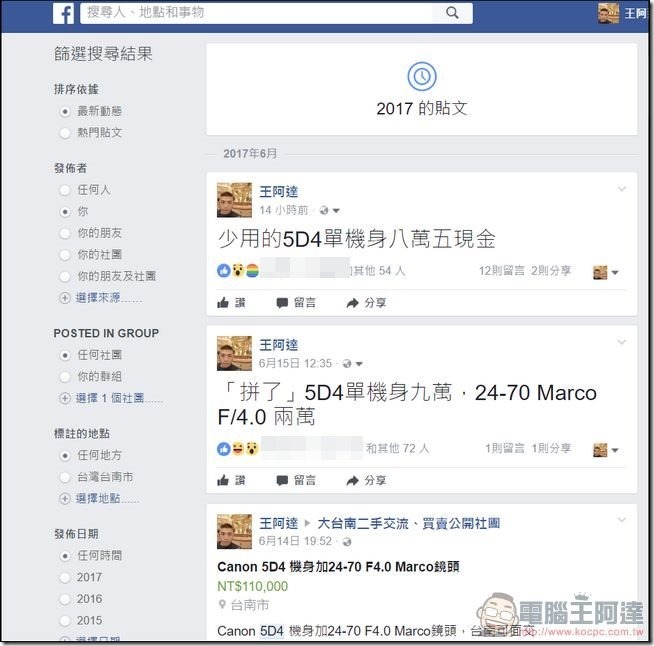Open audience dropdown on 14 小時前 post
The image size is (654, 646).
(330, 211)
